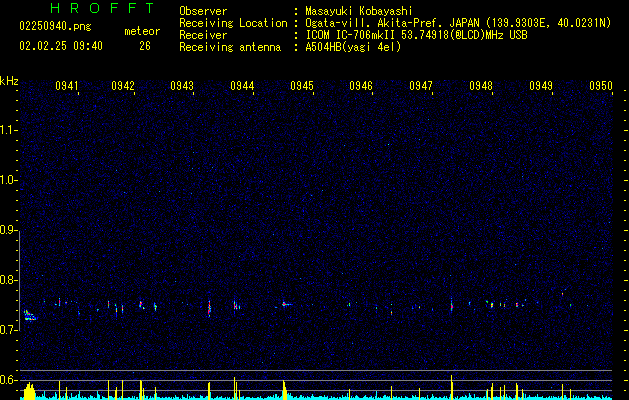Click the 0942 time marker
The width and height of the screenshot is (629, 400).
123,86
